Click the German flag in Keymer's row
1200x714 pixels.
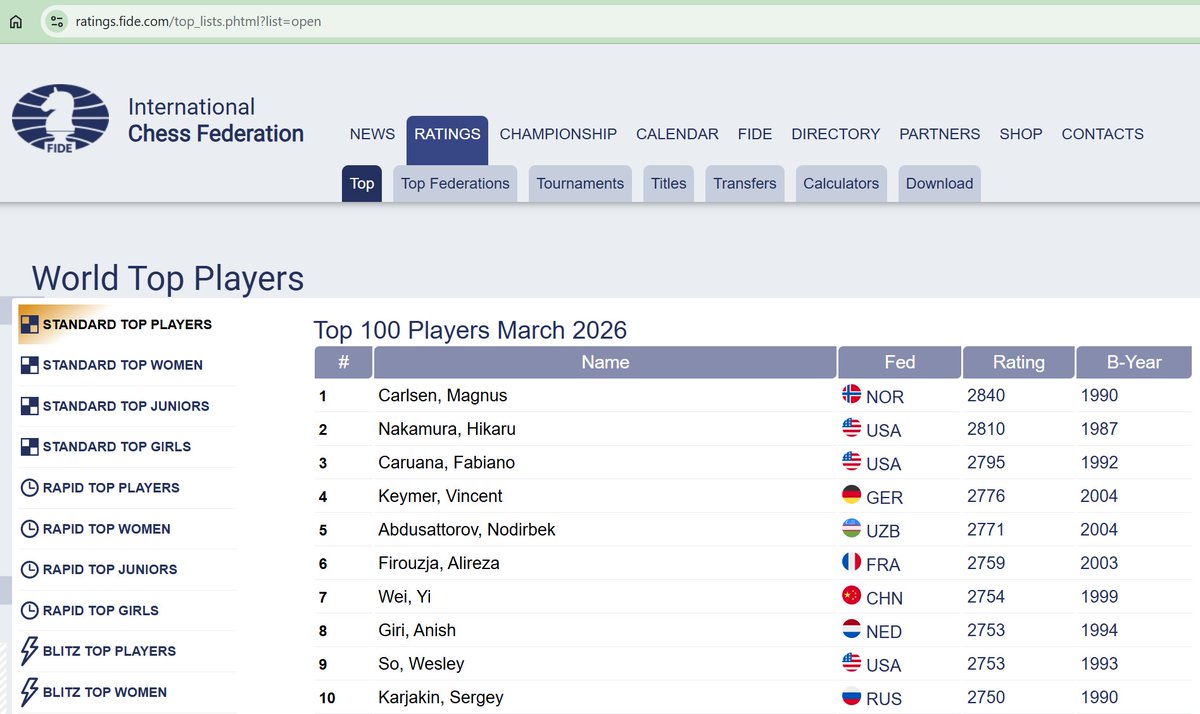(852, 494)
